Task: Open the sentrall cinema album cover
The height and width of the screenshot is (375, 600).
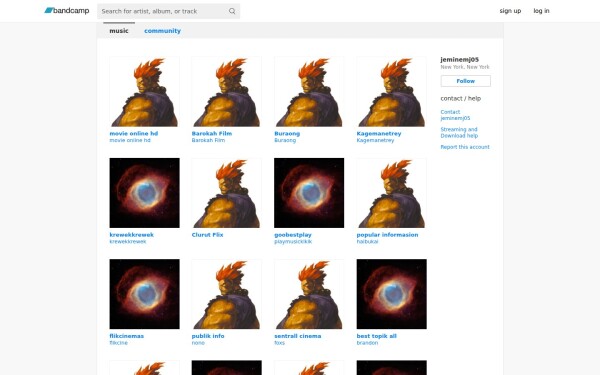Action: (309, 294)
